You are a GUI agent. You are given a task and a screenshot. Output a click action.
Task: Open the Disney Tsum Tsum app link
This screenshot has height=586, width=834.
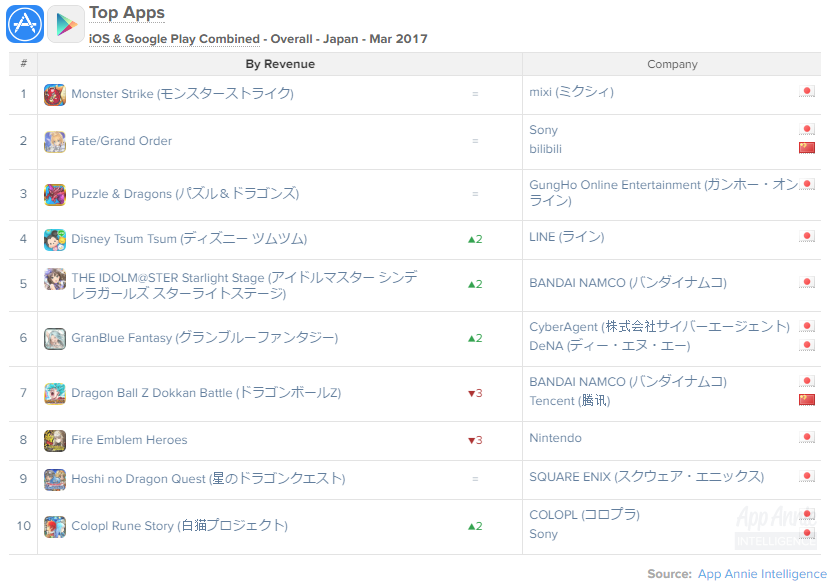pyautogui.click(x=189, y=239)
